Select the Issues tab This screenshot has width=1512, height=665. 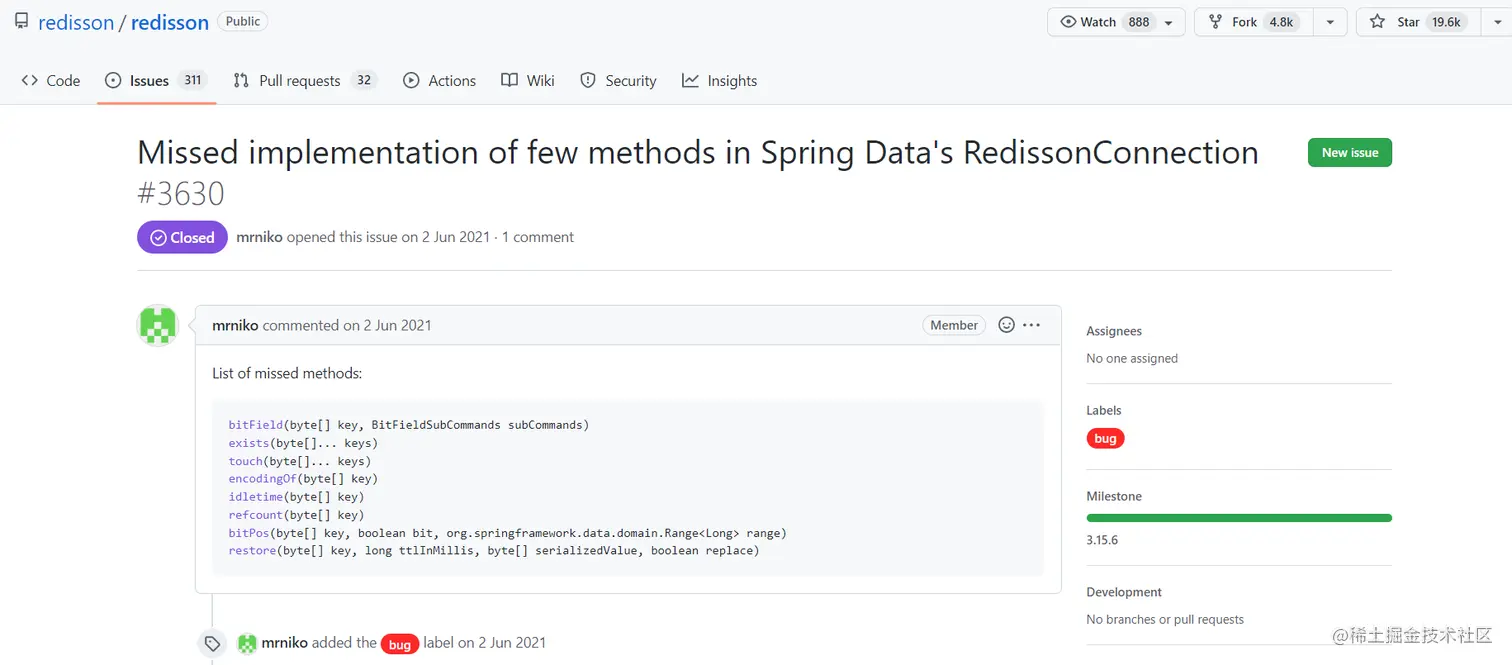(156, 80)
